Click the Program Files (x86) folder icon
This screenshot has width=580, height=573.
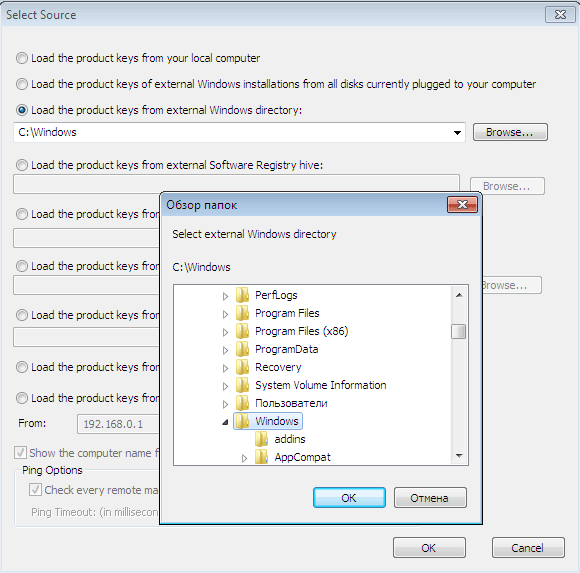242,331
